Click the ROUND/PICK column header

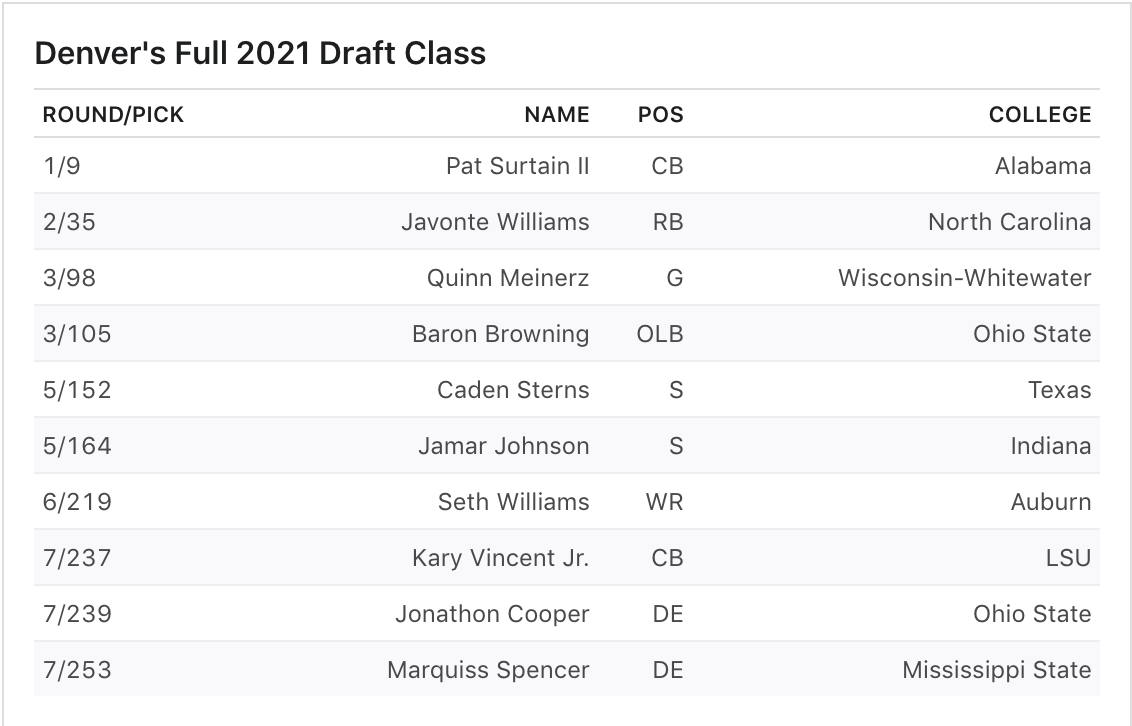[113, 115]
